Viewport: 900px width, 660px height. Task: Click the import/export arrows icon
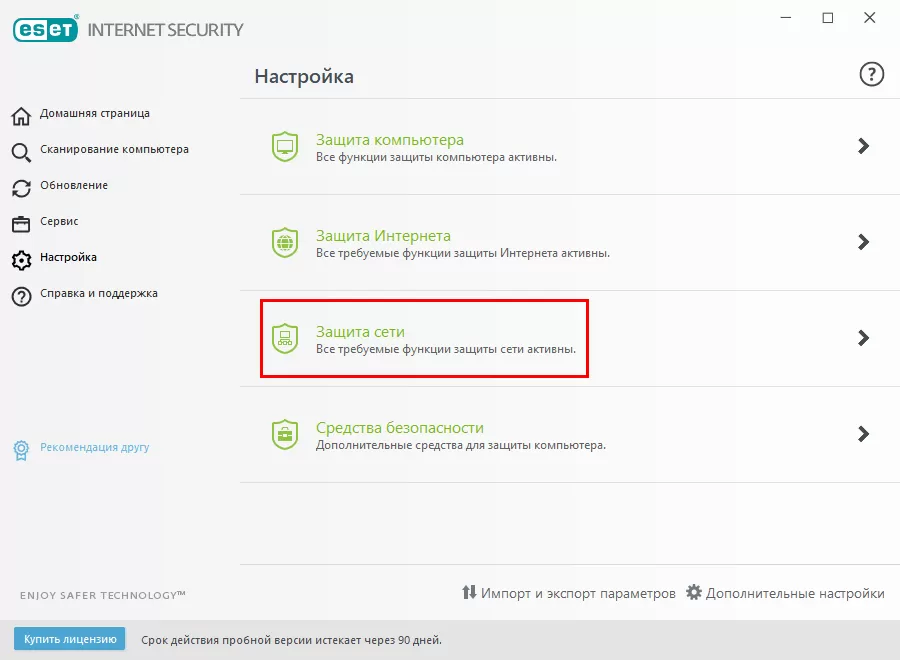pos(469,593)
